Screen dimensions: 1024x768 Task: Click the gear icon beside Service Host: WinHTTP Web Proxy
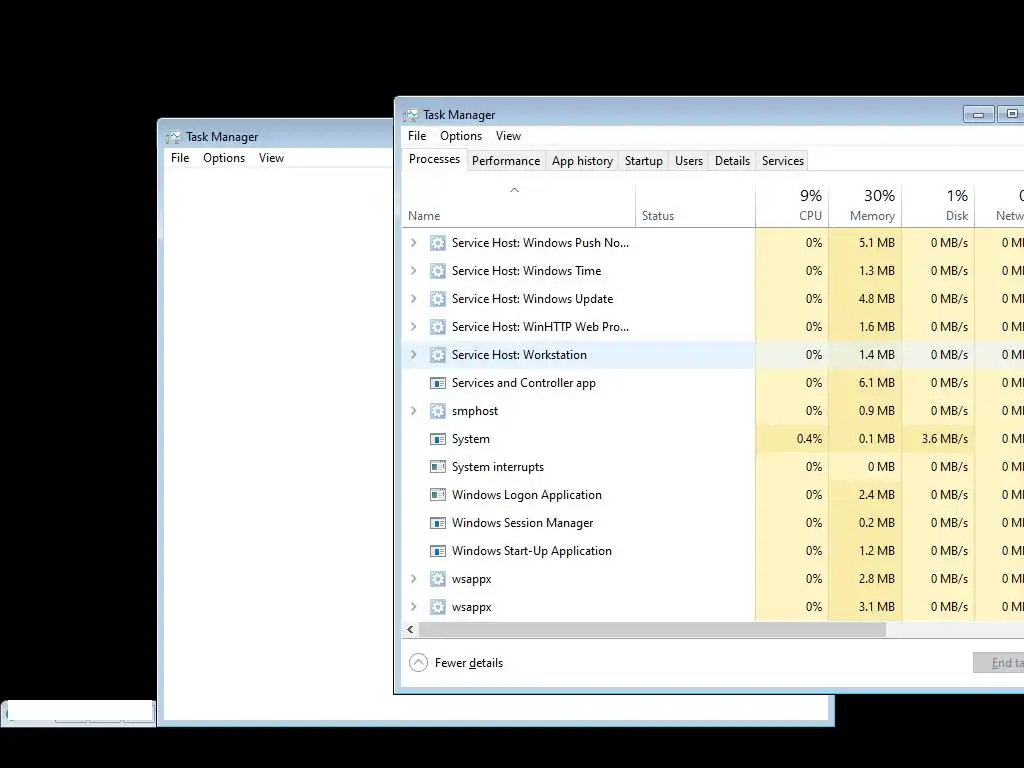(x=438, y=327)
